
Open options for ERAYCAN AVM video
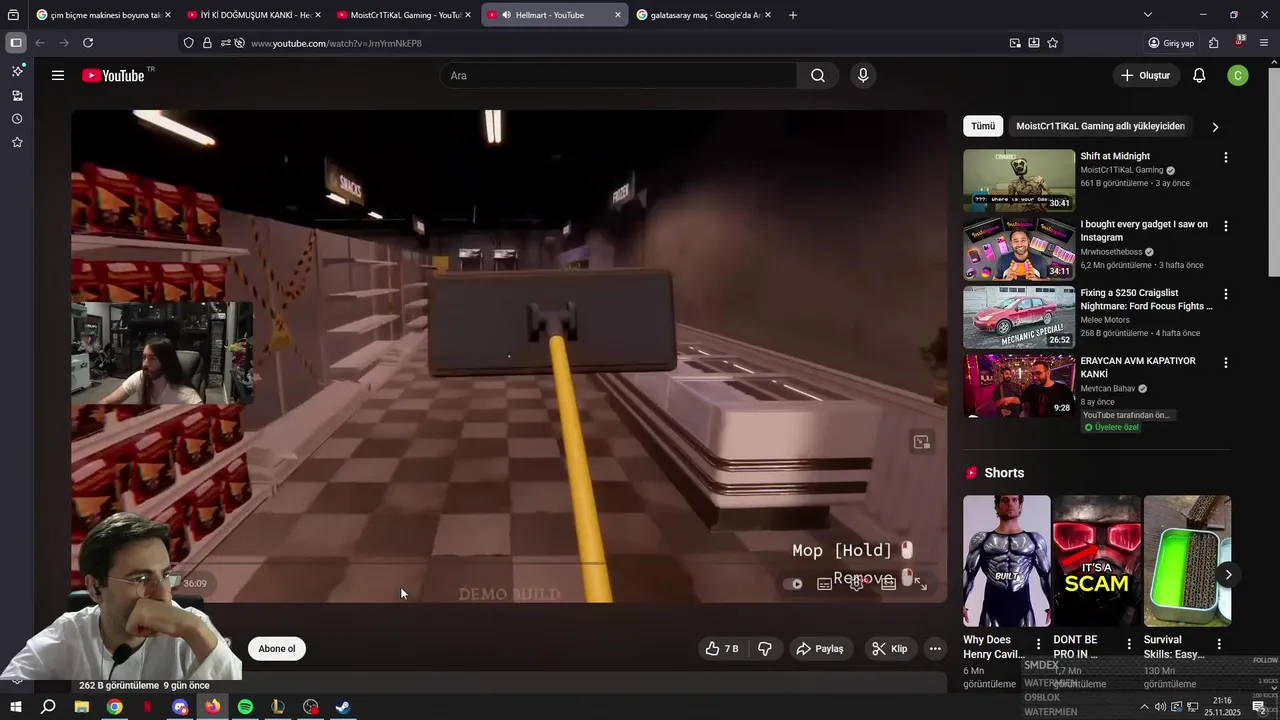[x=1225, y=363]
